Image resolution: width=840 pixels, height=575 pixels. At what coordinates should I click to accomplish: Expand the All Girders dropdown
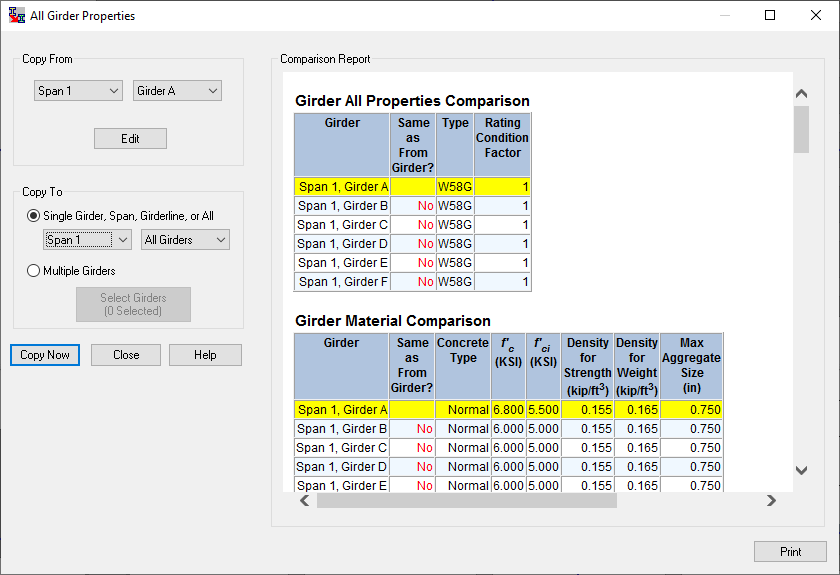coord(185,240)
